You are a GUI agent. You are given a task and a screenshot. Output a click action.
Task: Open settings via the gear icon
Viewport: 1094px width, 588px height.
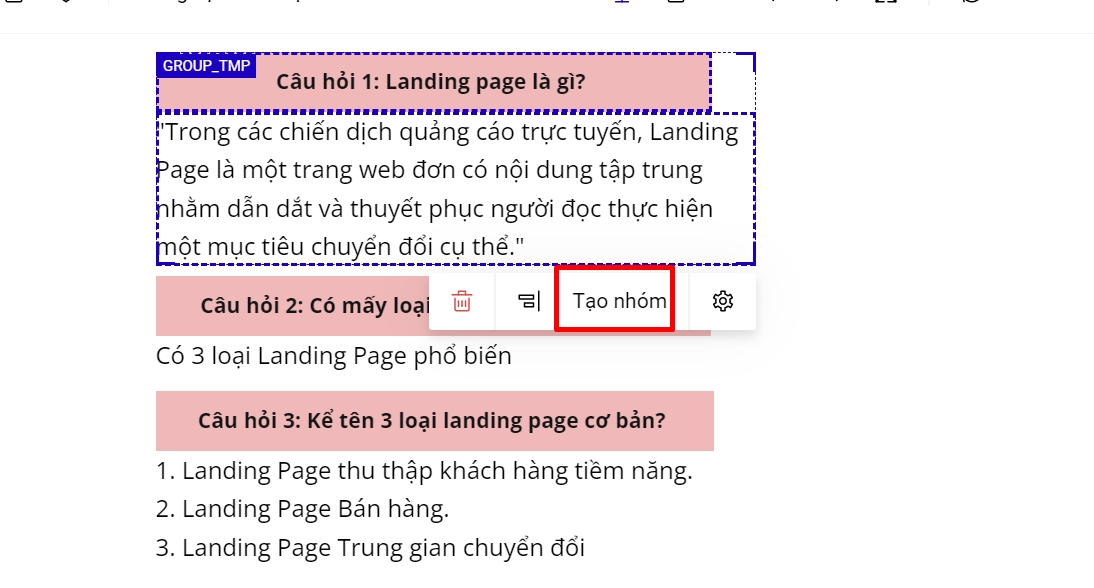723,301
